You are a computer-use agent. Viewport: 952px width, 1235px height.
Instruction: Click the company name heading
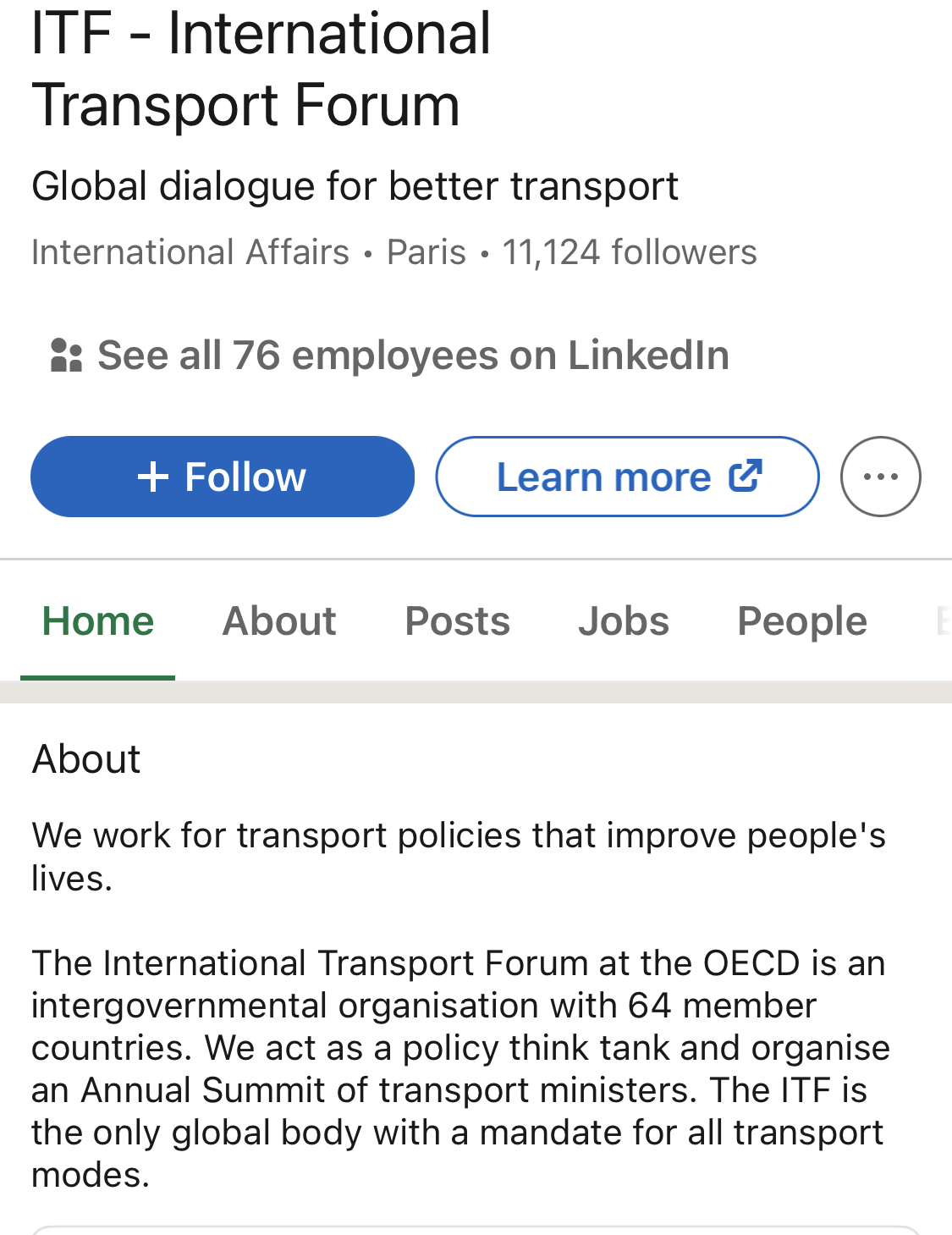[x=261, y=69]
